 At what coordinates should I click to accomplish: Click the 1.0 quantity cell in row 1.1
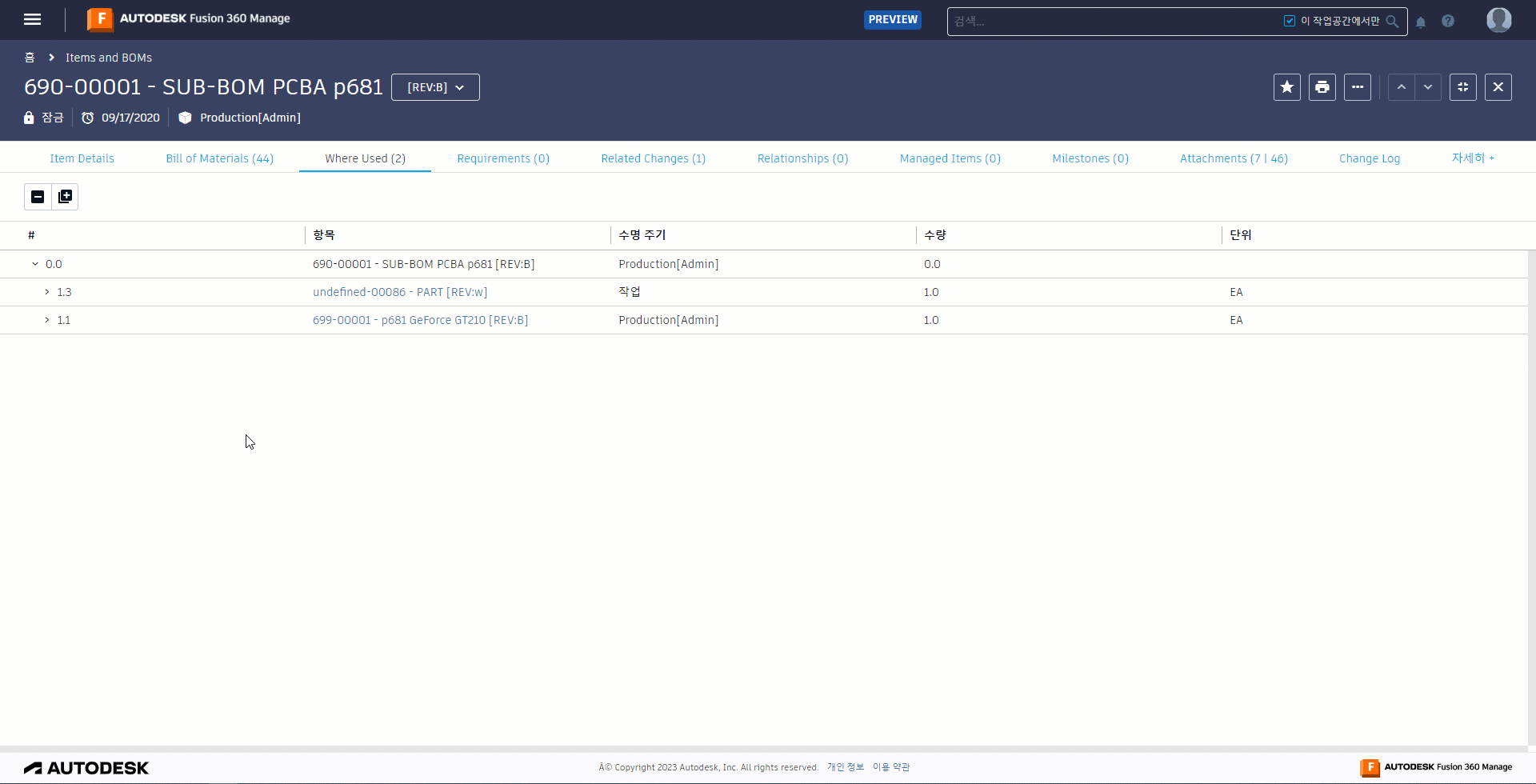point(931,320)
